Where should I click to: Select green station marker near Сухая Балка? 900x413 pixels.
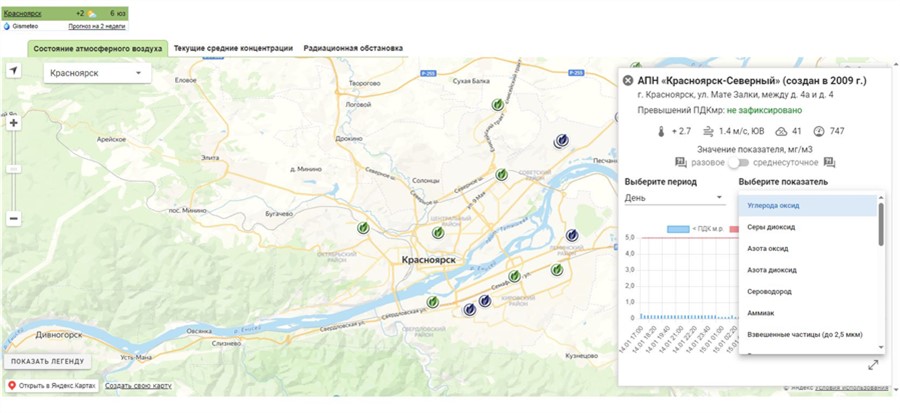(498, 104)
